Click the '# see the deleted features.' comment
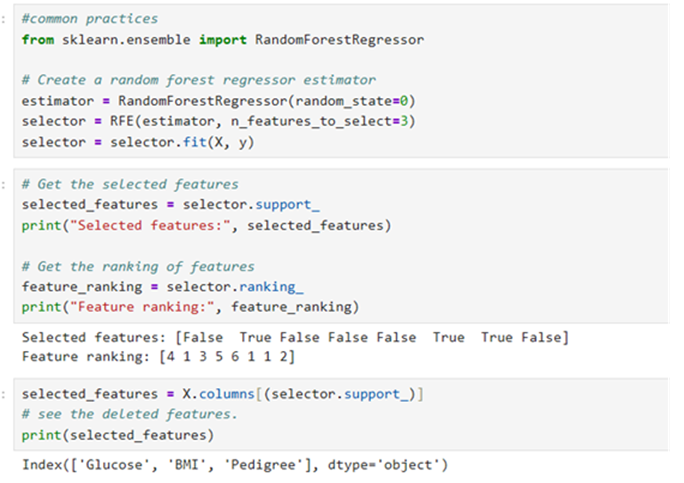 pos(130,414)
